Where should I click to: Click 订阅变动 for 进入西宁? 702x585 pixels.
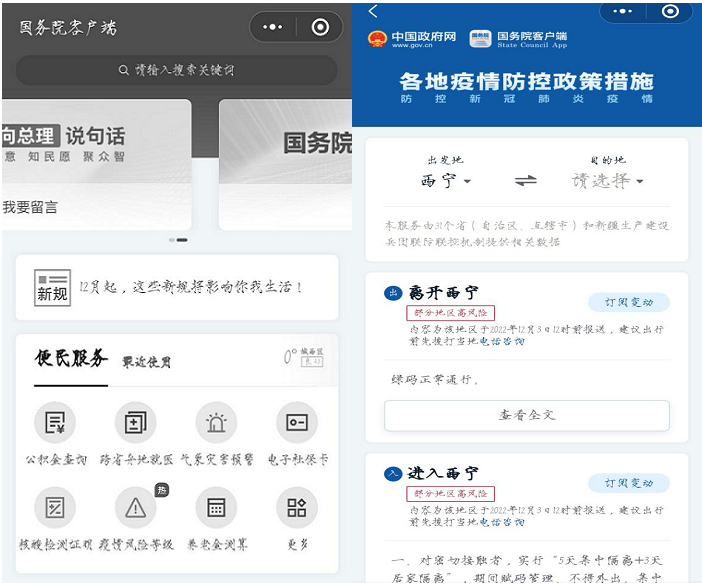629,483
